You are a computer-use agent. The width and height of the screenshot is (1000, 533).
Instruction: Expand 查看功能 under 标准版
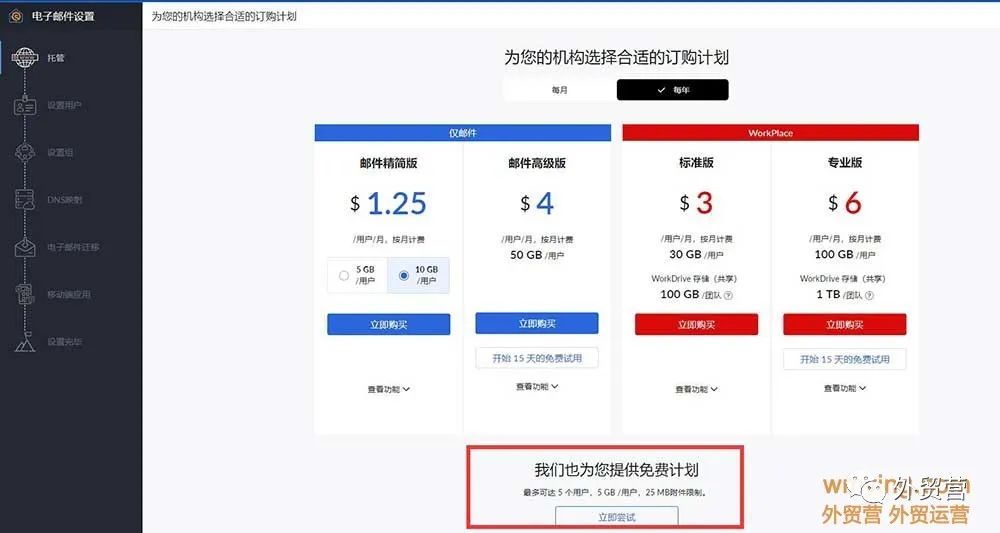coord(696,389)
